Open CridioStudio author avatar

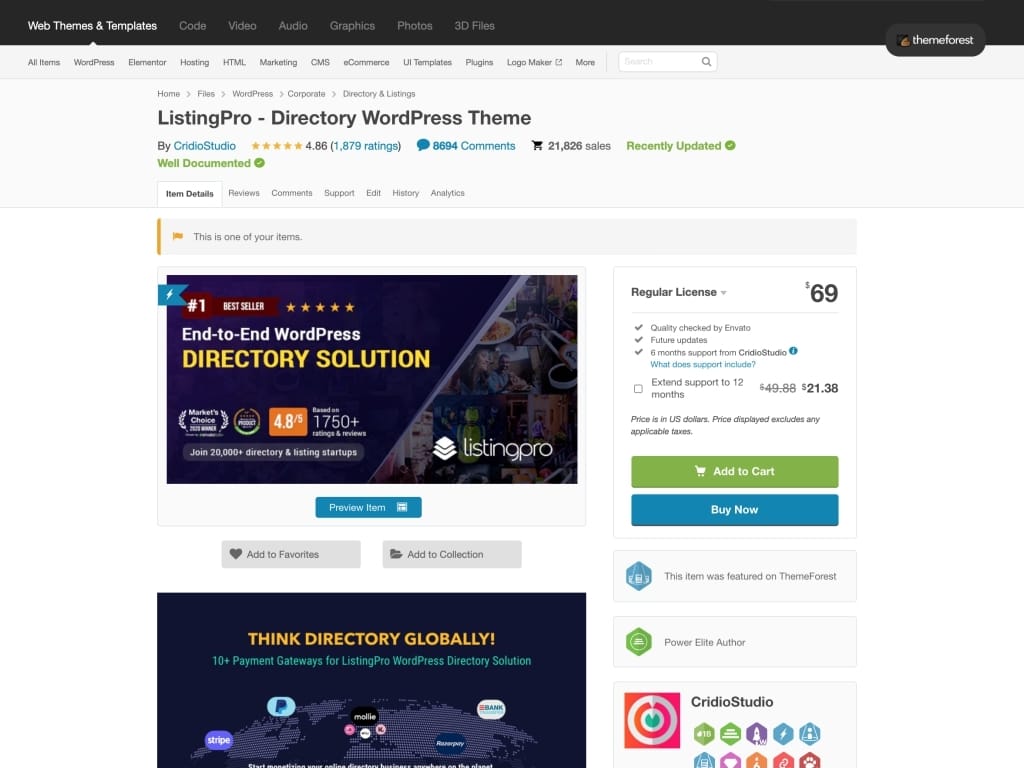(x=652, y=720)
